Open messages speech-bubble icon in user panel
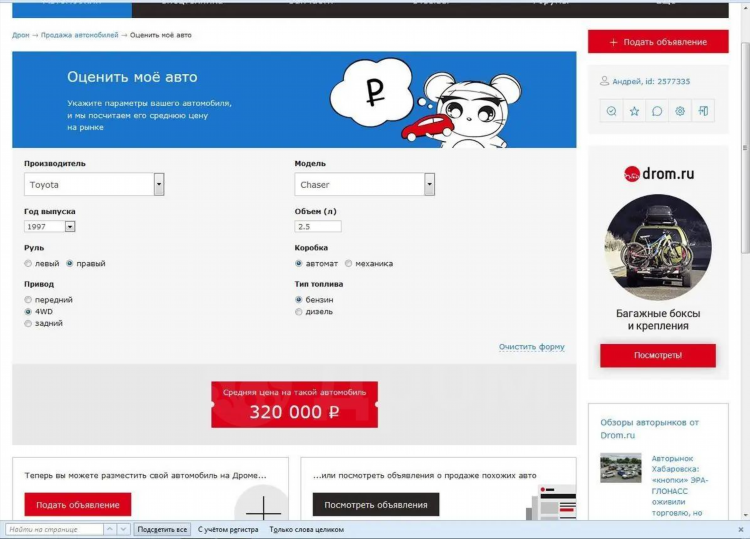This screenshot has width=750, height=539. [x=657, y=111]
